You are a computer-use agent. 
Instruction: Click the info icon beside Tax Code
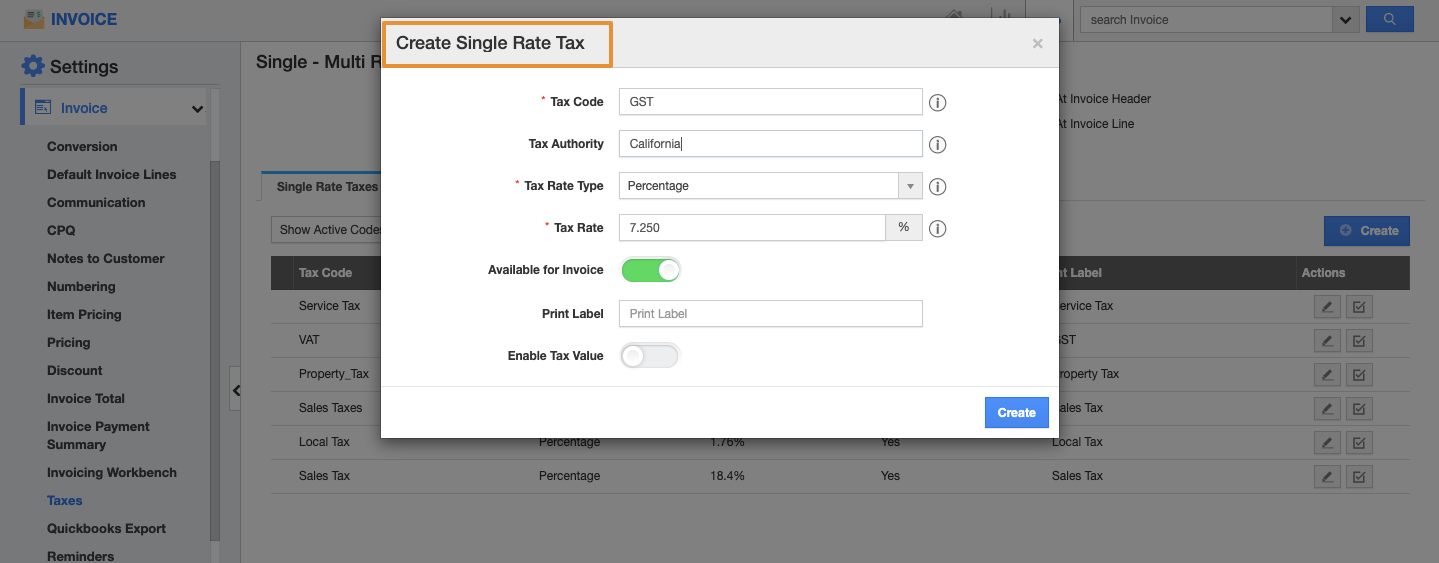[937, 103]
